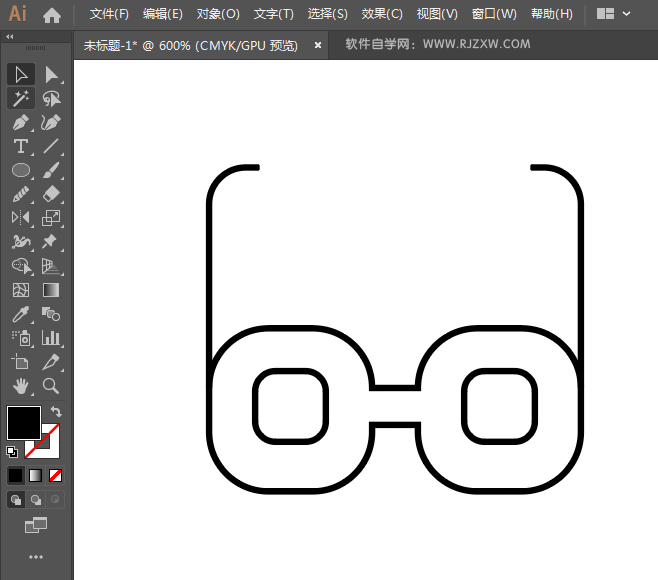
Task: Select the Eyedropper tool
Action: [21, 314]
